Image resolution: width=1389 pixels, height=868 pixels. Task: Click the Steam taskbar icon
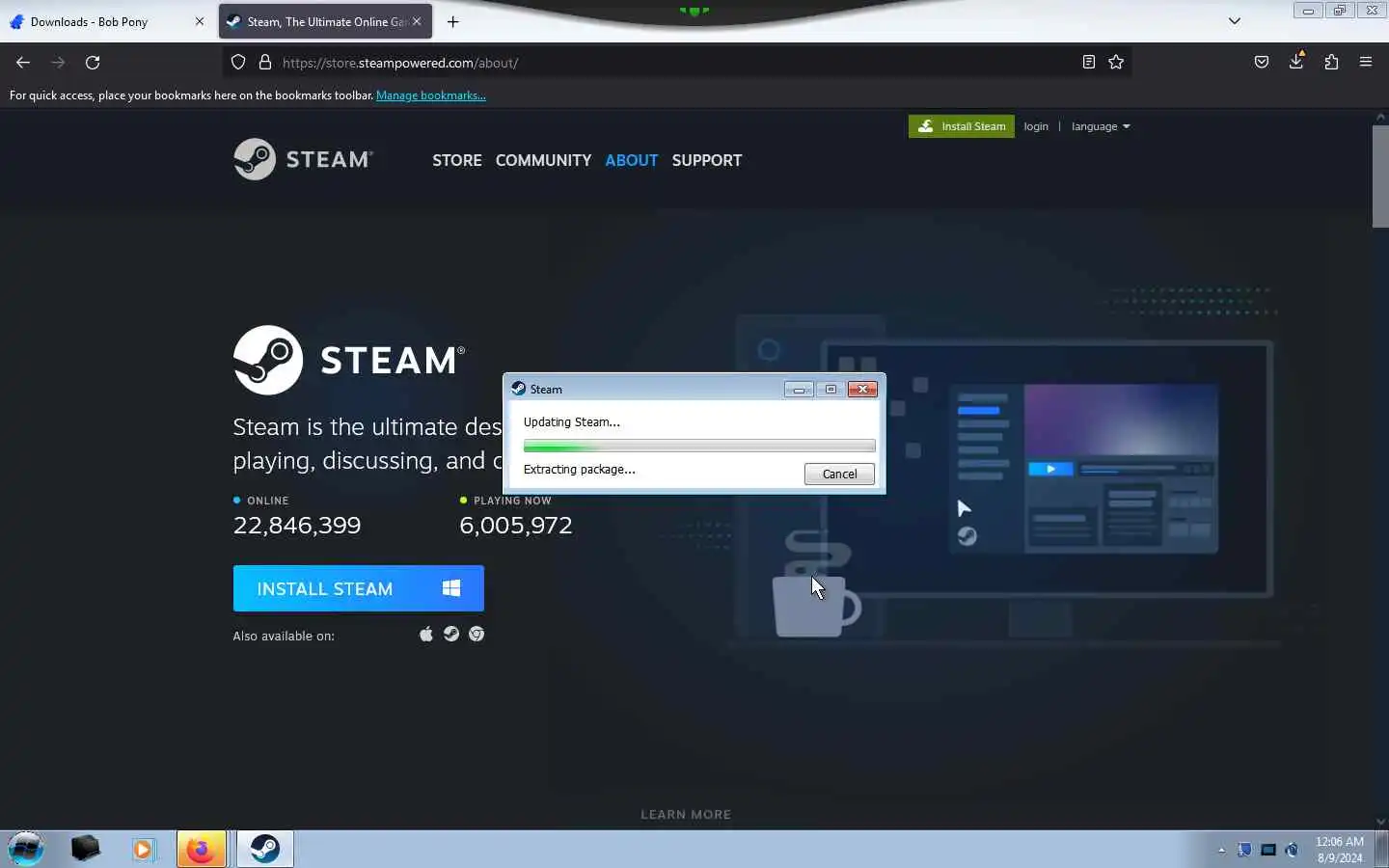264,849
